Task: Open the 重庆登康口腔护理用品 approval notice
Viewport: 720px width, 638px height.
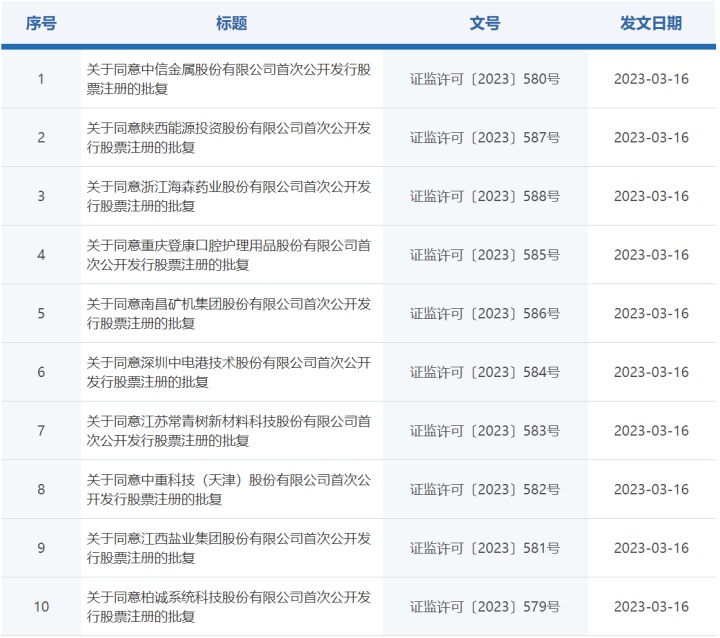Action: (228, 255)
